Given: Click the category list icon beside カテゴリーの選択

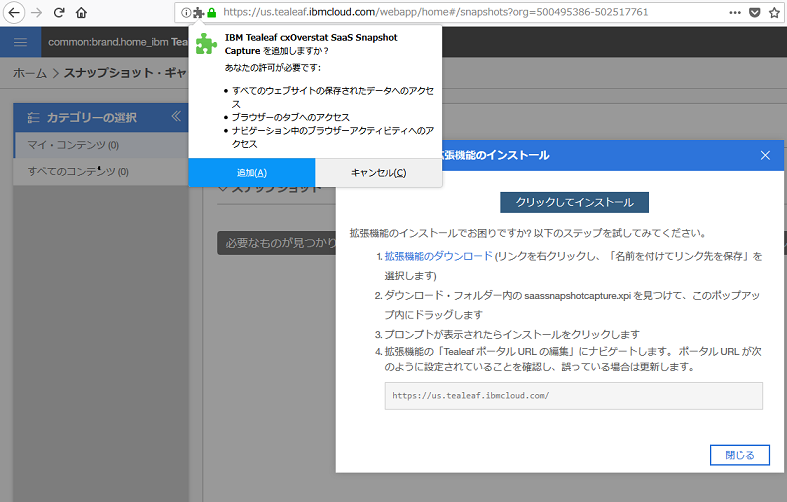Looking at the screenshot, I should click(33, 117).
